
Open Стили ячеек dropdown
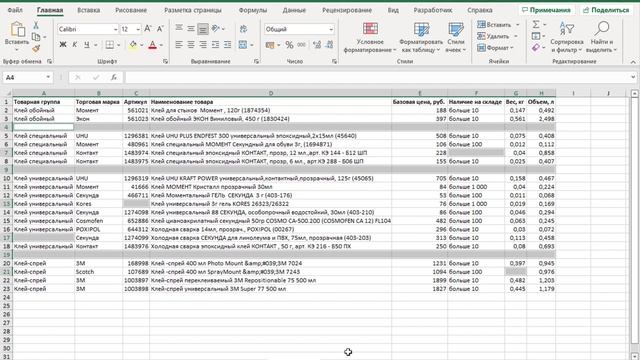click(x=456, y=38)
